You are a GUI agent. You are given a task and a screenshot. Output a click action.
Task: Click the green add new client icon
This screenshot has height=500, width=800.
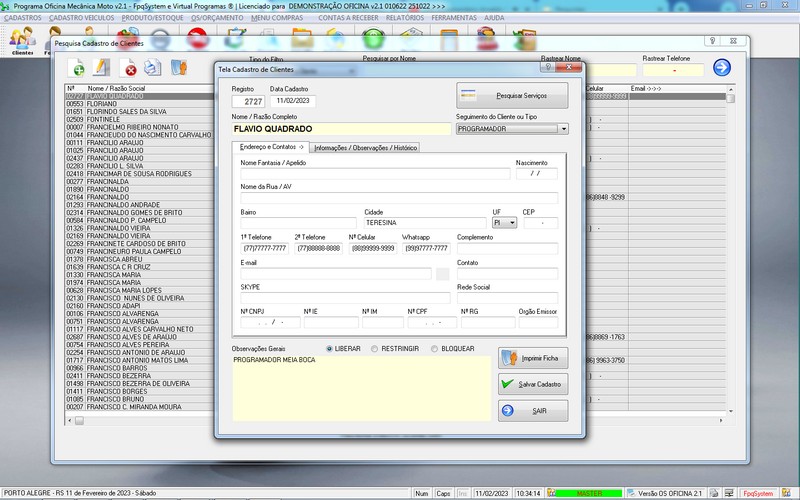click(77, 68)
